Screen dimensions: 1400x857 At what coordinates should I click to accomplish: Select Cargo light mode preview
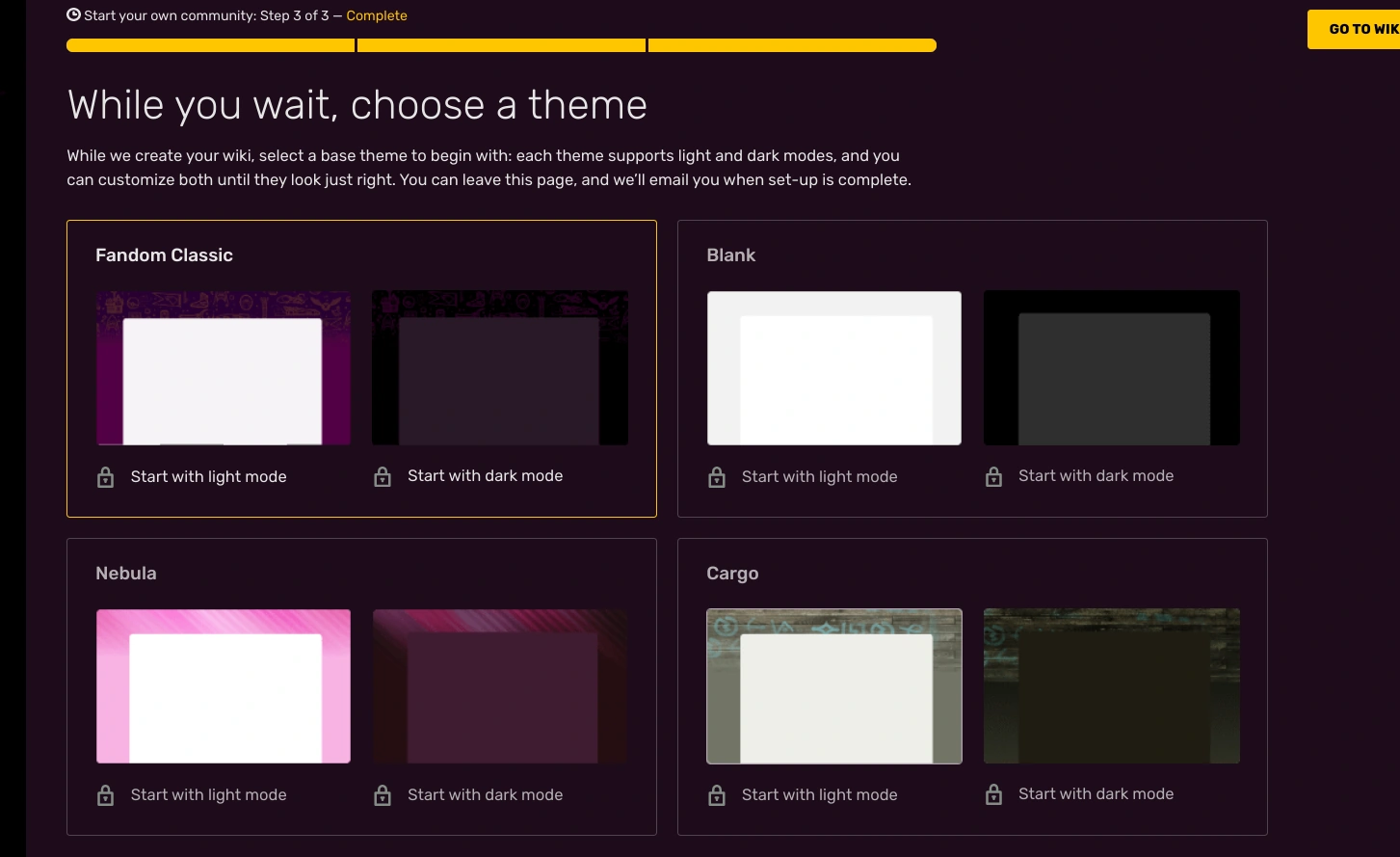click(x=834, y=686)
